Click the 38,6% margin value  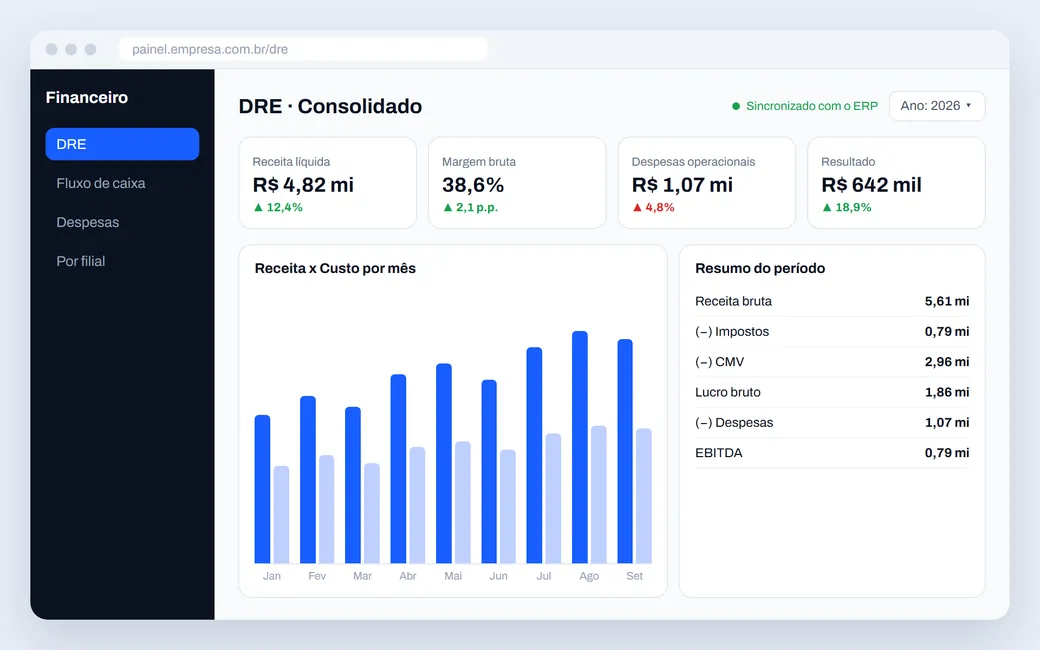tap(473, 185)
